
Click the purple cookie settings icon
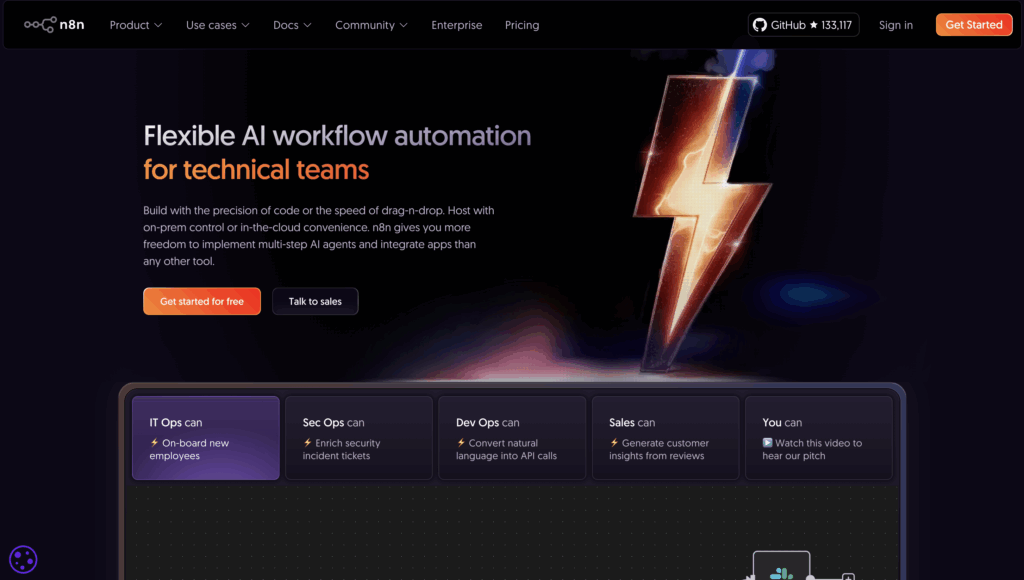tap(23, 560)
